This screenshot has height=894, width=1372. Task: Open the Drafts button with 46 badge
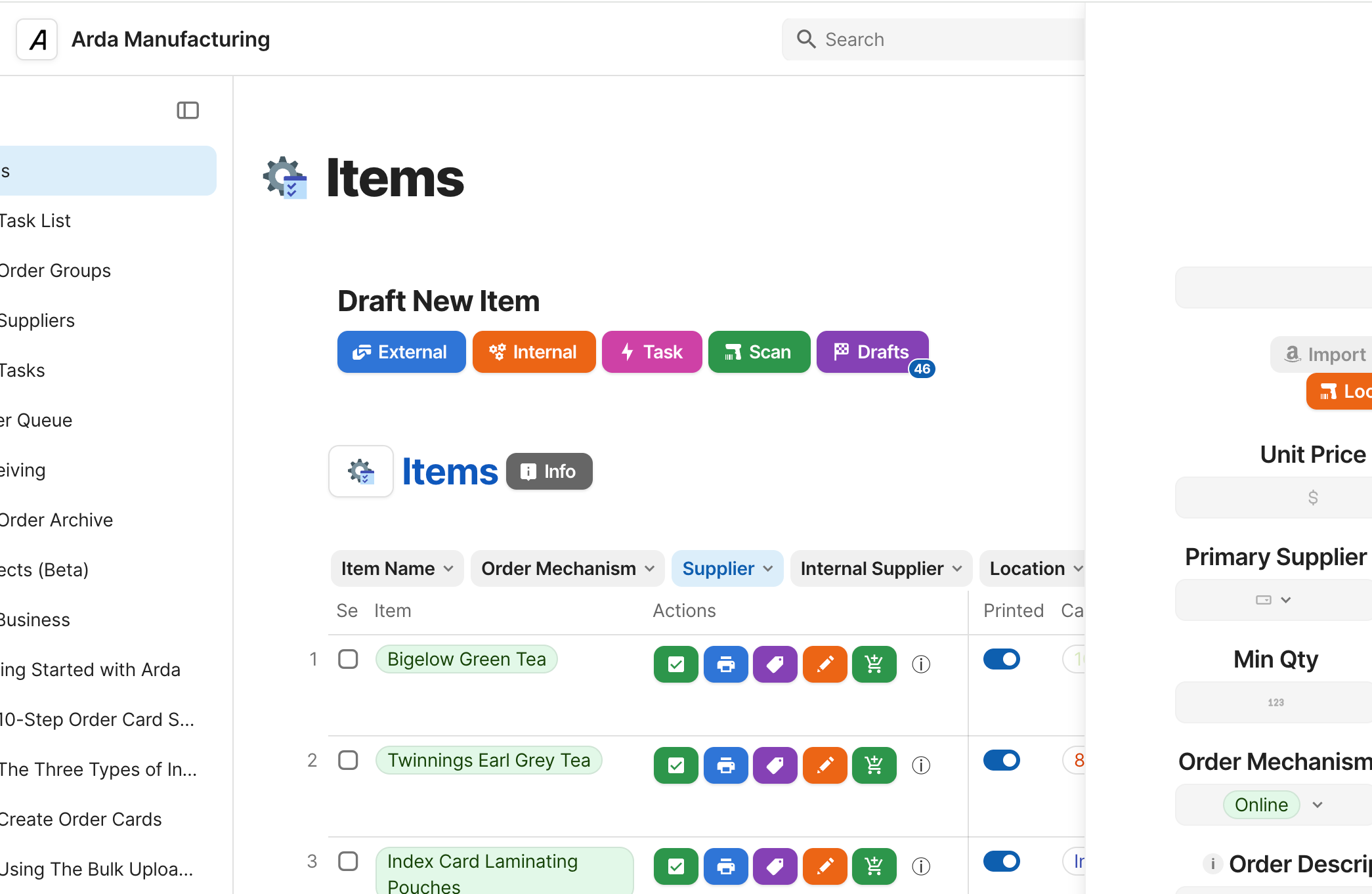872,352
